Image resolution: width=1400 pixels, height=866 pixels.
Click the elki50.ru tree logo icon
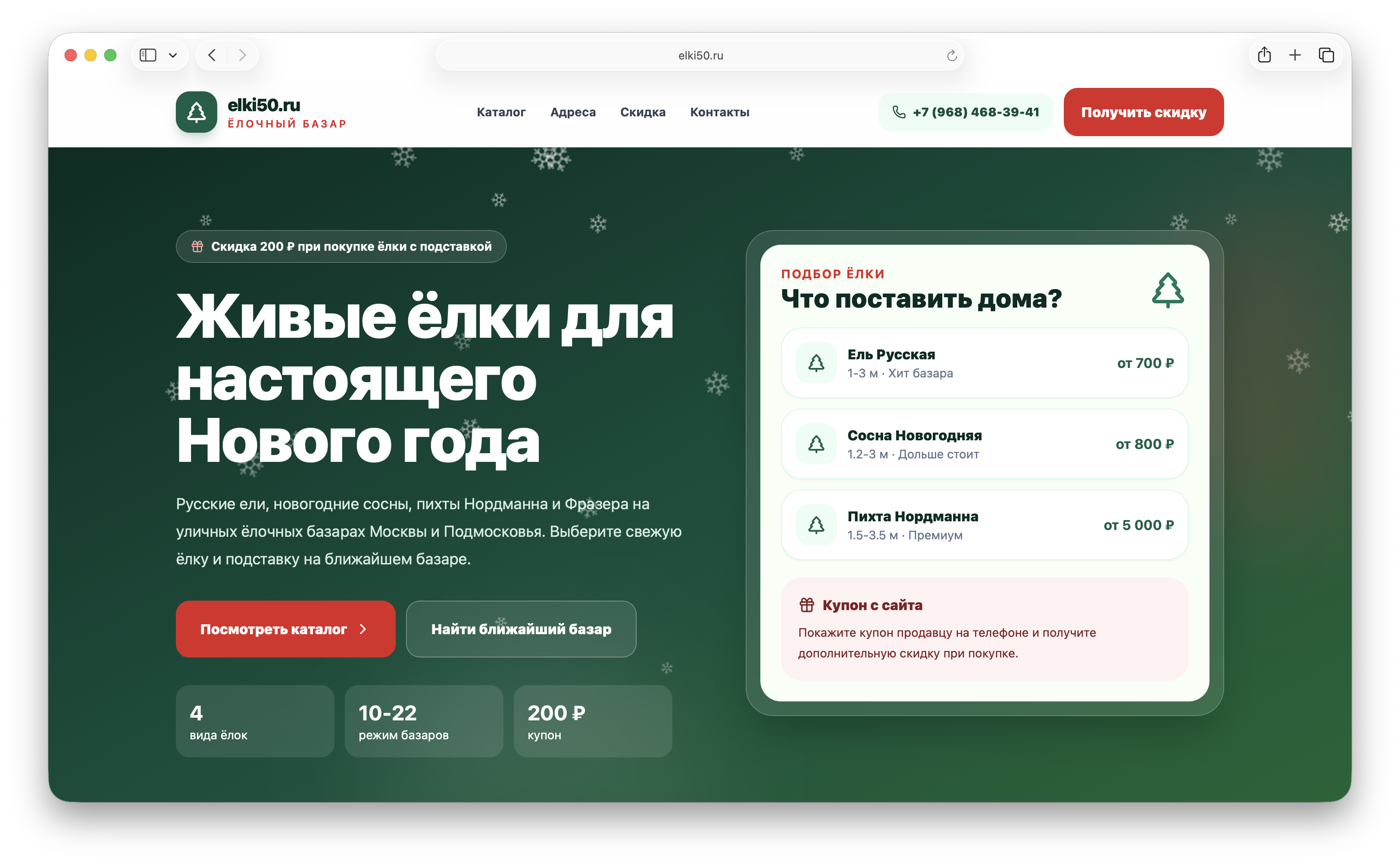coord(196,112)
